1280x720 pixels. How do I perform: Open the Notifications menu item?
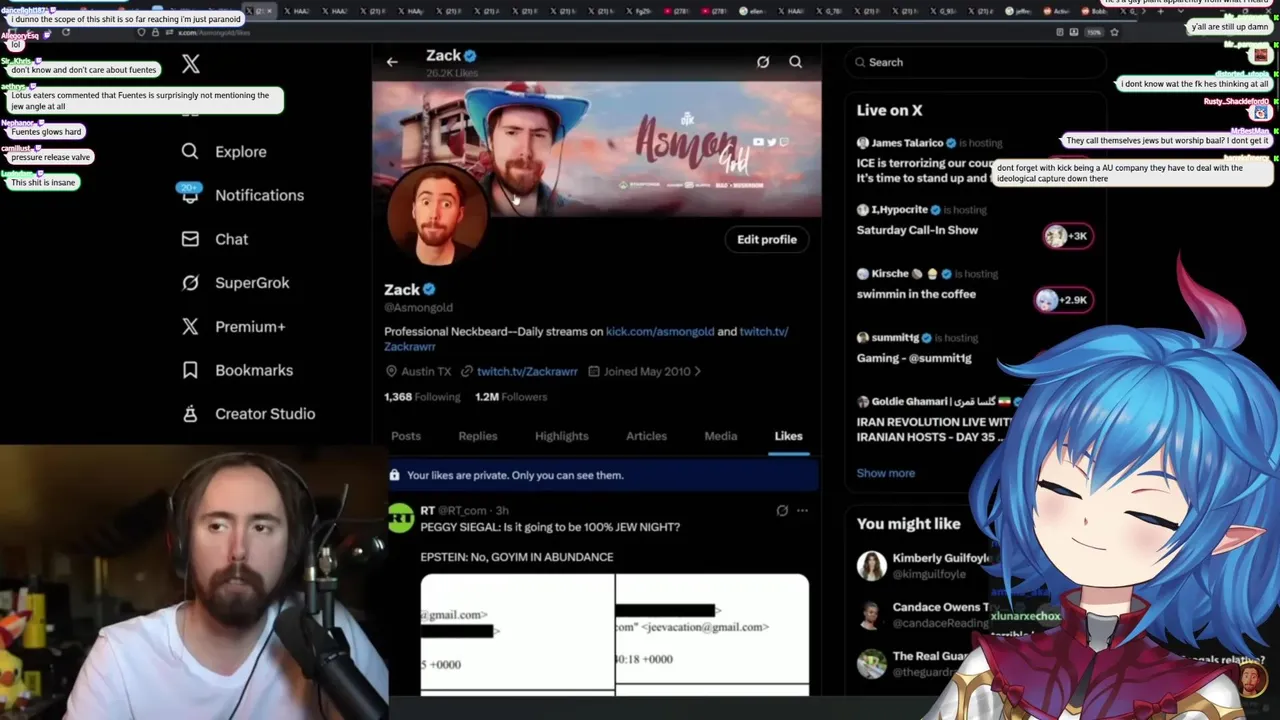(241, 195)
